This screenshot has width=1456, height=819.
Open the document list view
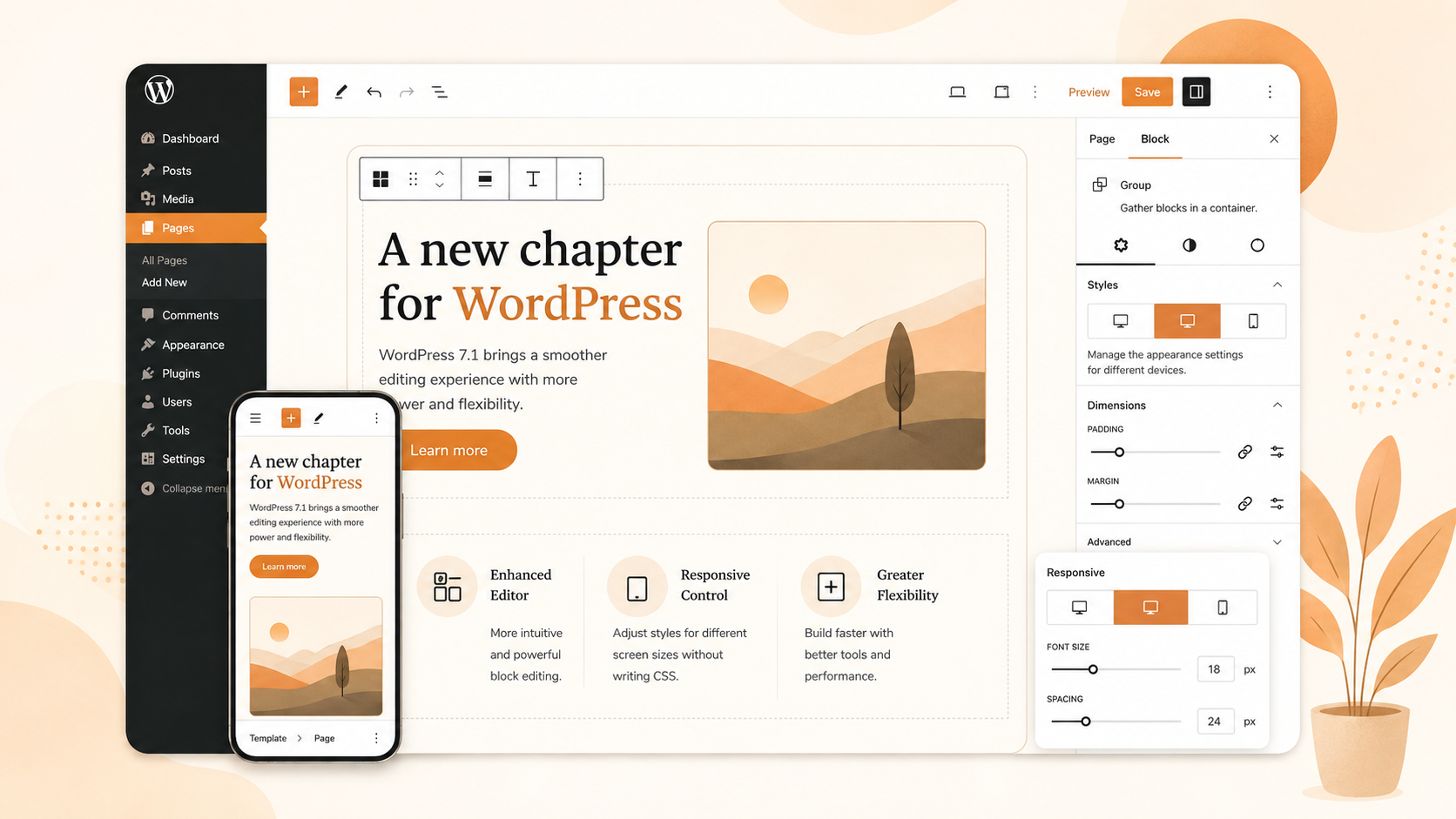pyautogui.click(x=440, y=91)
